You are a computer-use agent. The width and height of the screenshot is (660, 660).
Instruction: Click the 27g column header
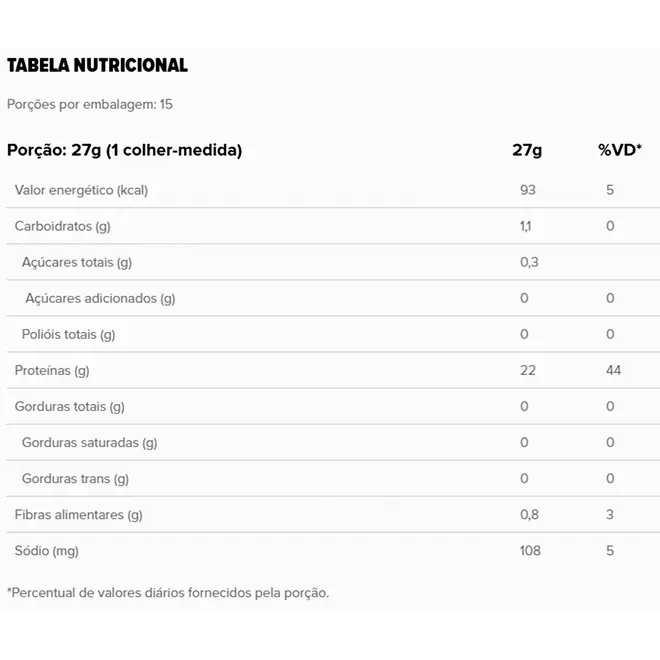pos(527,150)
